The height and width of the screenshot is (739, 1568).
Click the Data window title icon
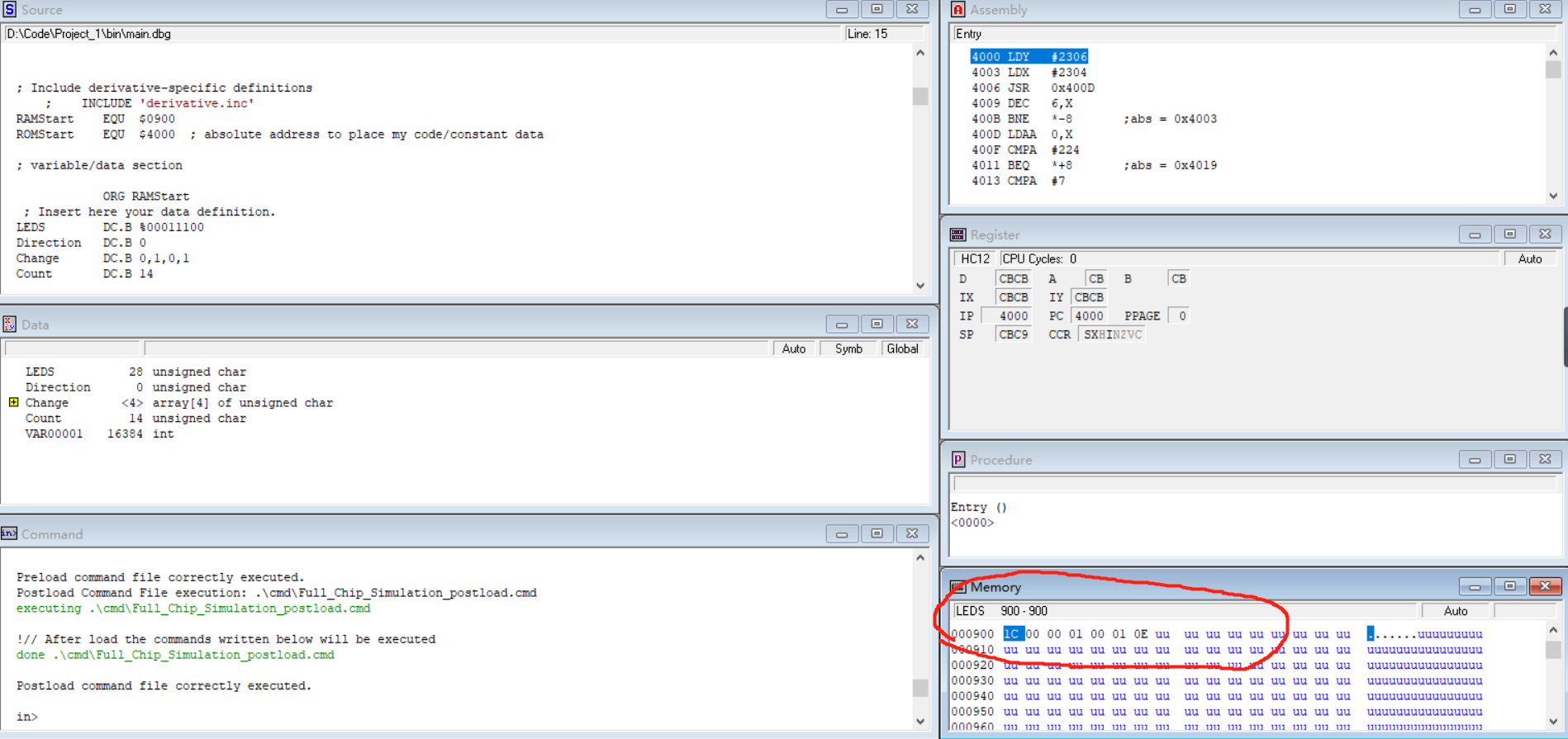(x=9, y=324)
